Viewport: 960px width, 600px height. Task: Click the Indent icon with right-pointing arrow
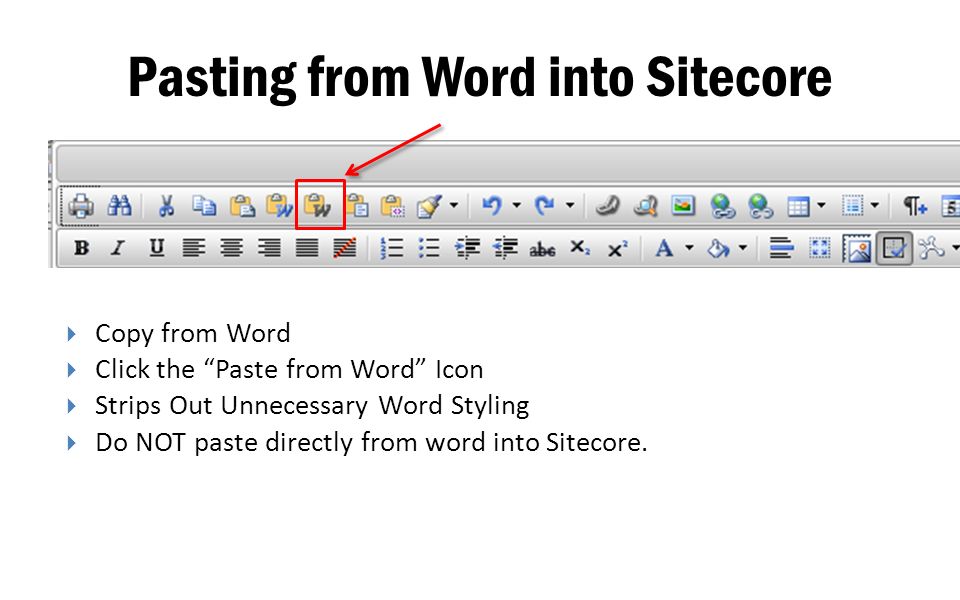[467, 248]
